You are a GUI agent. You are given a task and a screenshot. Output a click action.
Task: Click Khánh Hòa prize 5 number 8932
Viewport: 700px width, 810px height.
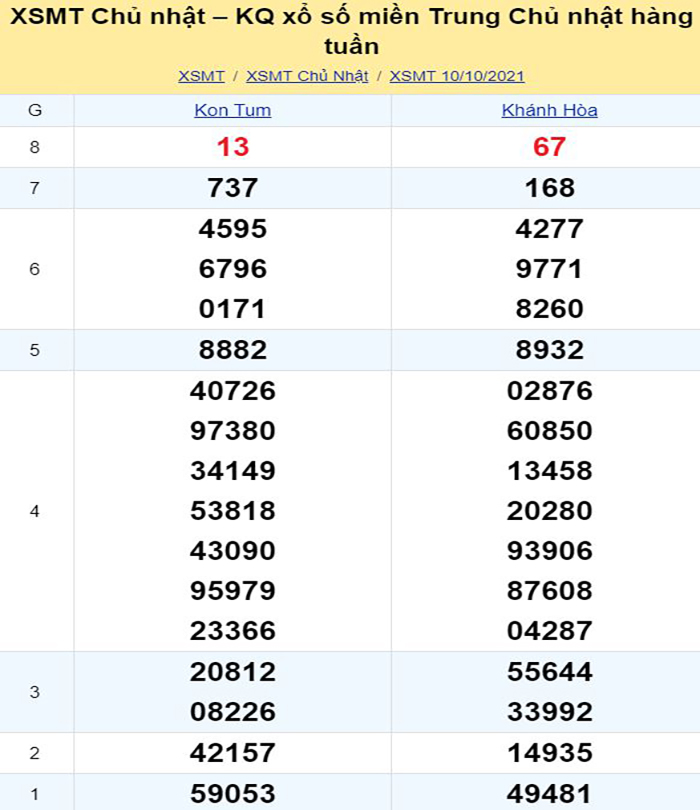coord(549,350)
